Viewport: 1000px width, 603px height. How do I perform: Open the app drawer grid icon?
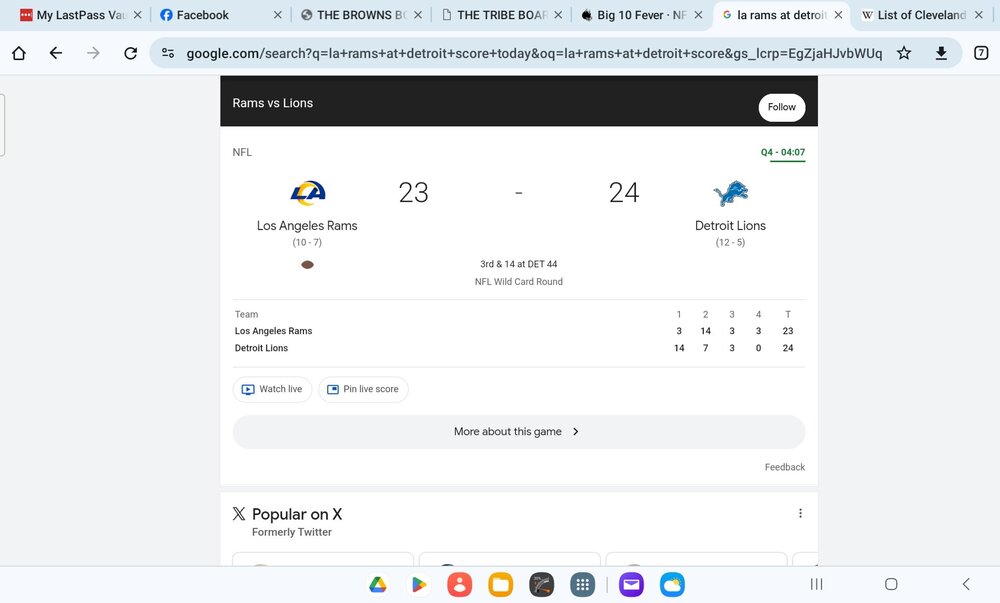(x=582, y=584)
